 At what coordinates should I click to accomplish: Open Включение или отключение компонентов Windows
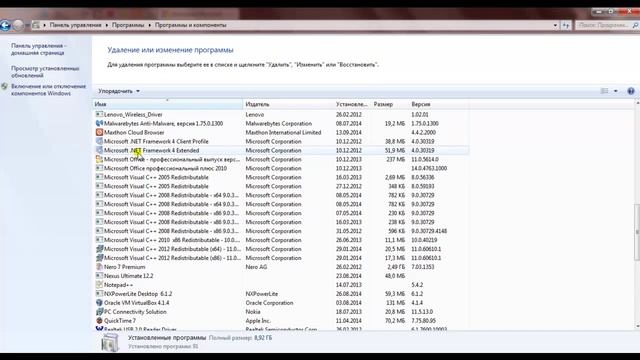pos(48,90)
